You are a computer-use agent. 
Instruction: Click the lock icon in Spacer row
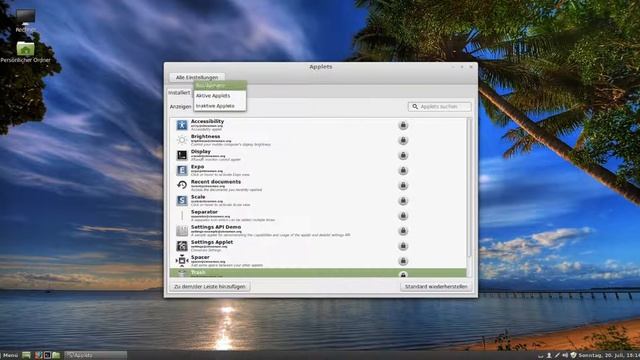pos(403,261)
